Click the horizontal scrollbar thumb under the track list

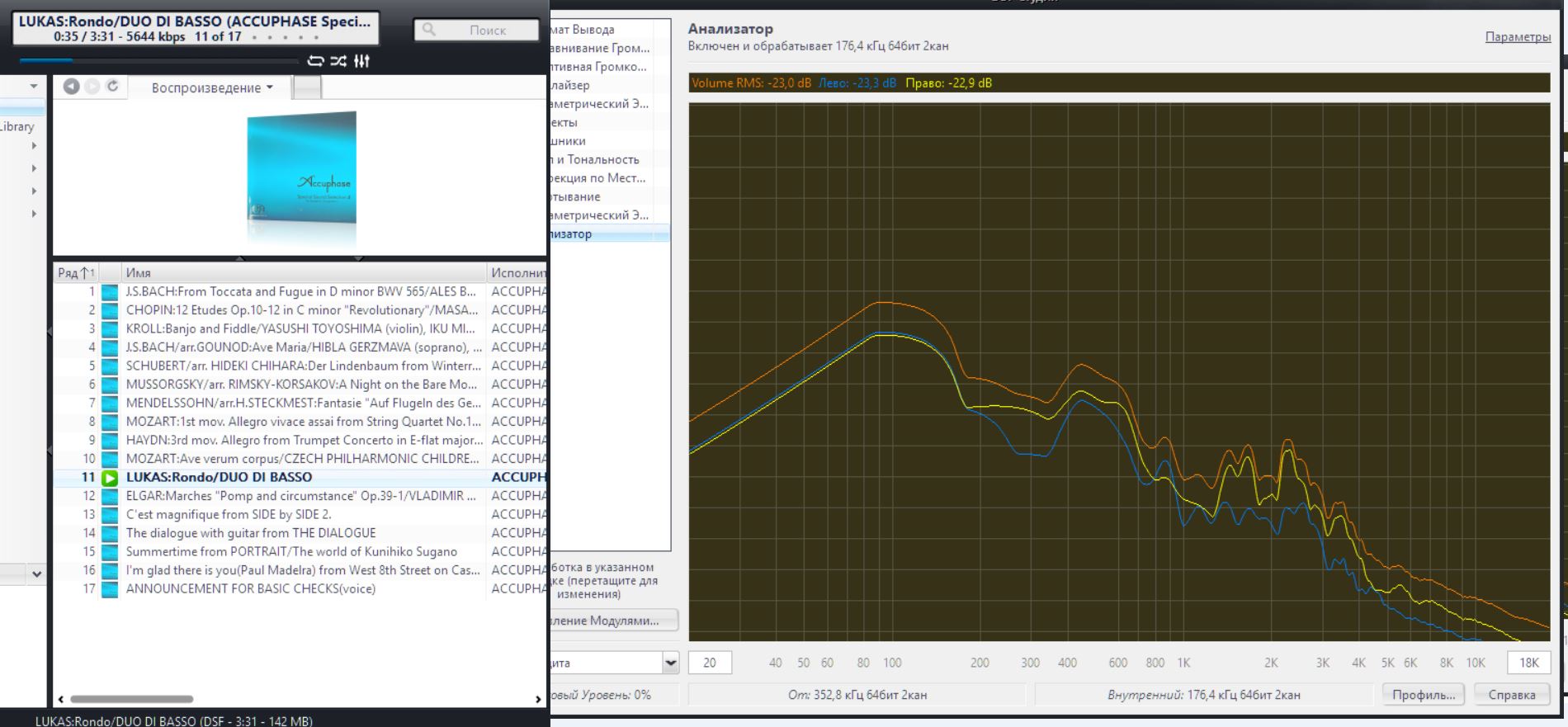coord(132,699)
